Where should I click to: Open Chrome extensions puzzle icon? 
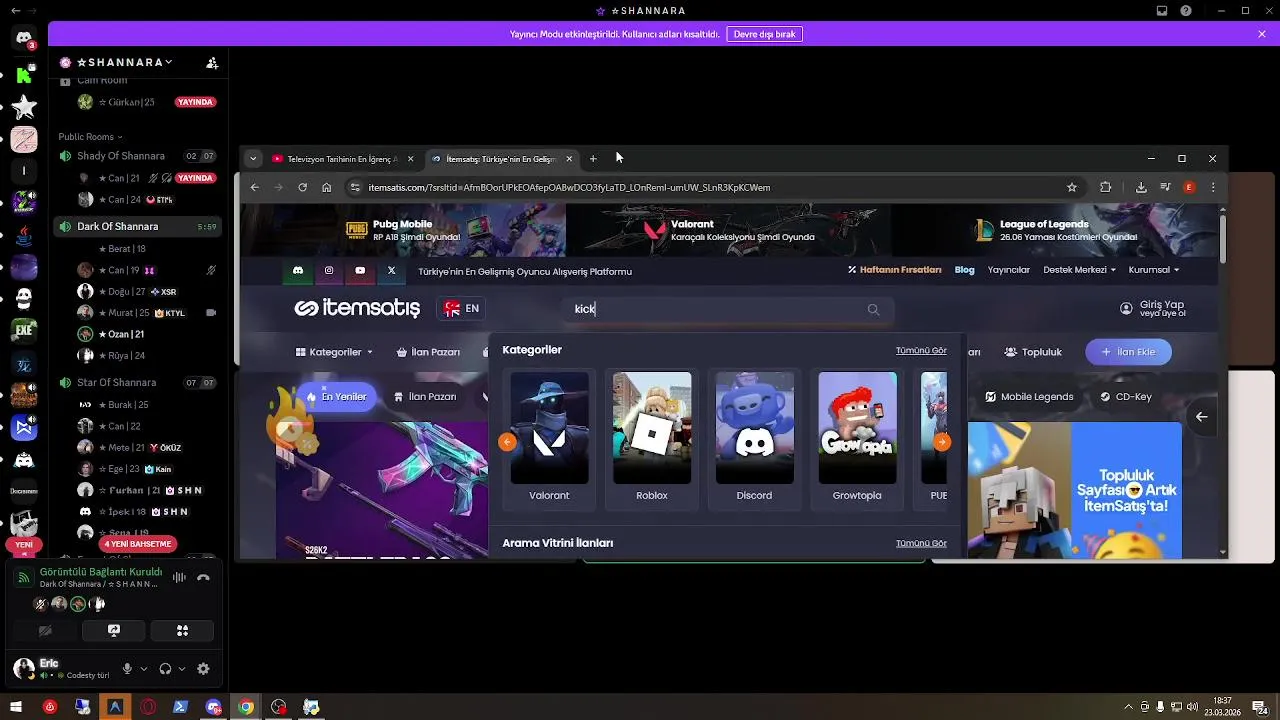click(1105, 187)
